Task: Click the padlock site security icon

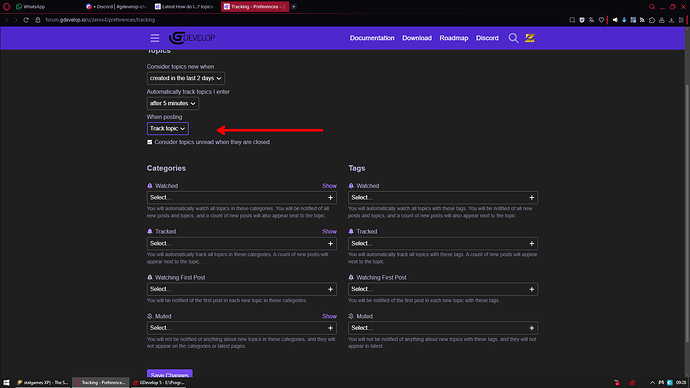Action: tap(38, 20)
